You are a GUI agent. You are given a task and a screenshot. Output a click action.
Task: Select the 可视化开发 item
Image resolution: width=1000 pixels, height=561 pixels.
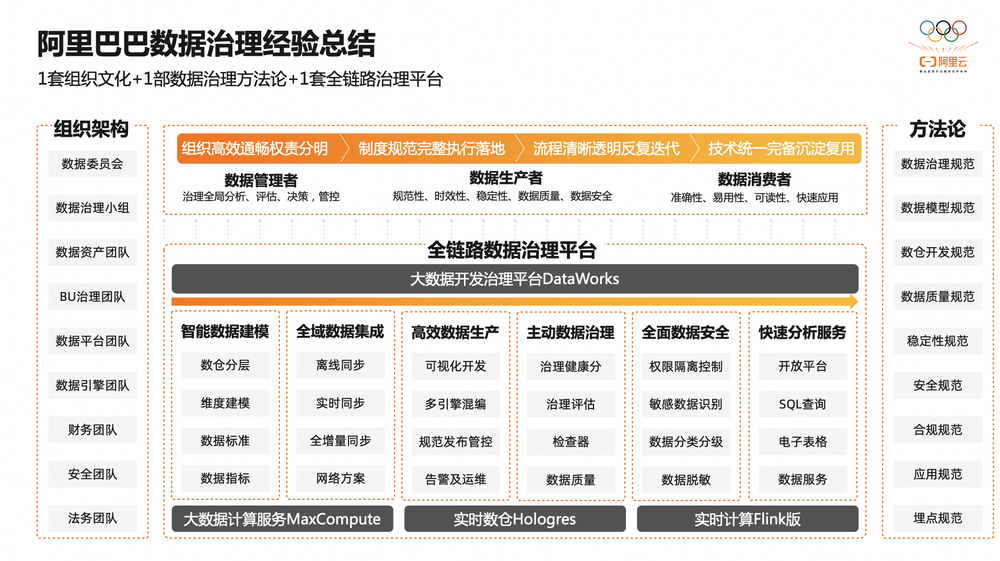coord(455,367)
